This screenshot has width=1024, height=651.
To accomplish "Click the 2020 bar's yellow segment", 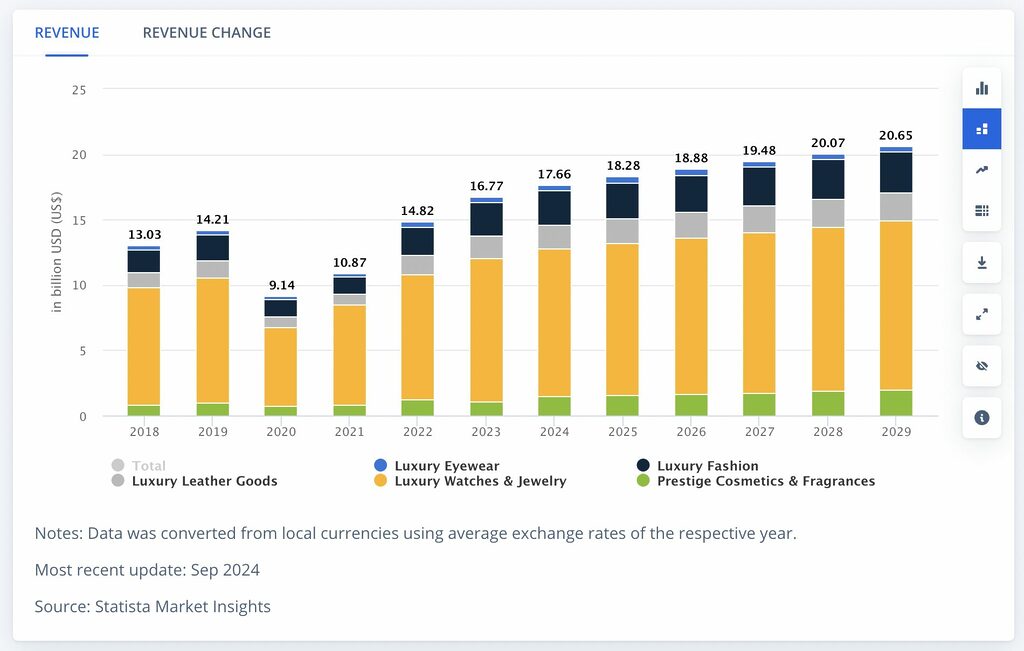I will [281, 367].
